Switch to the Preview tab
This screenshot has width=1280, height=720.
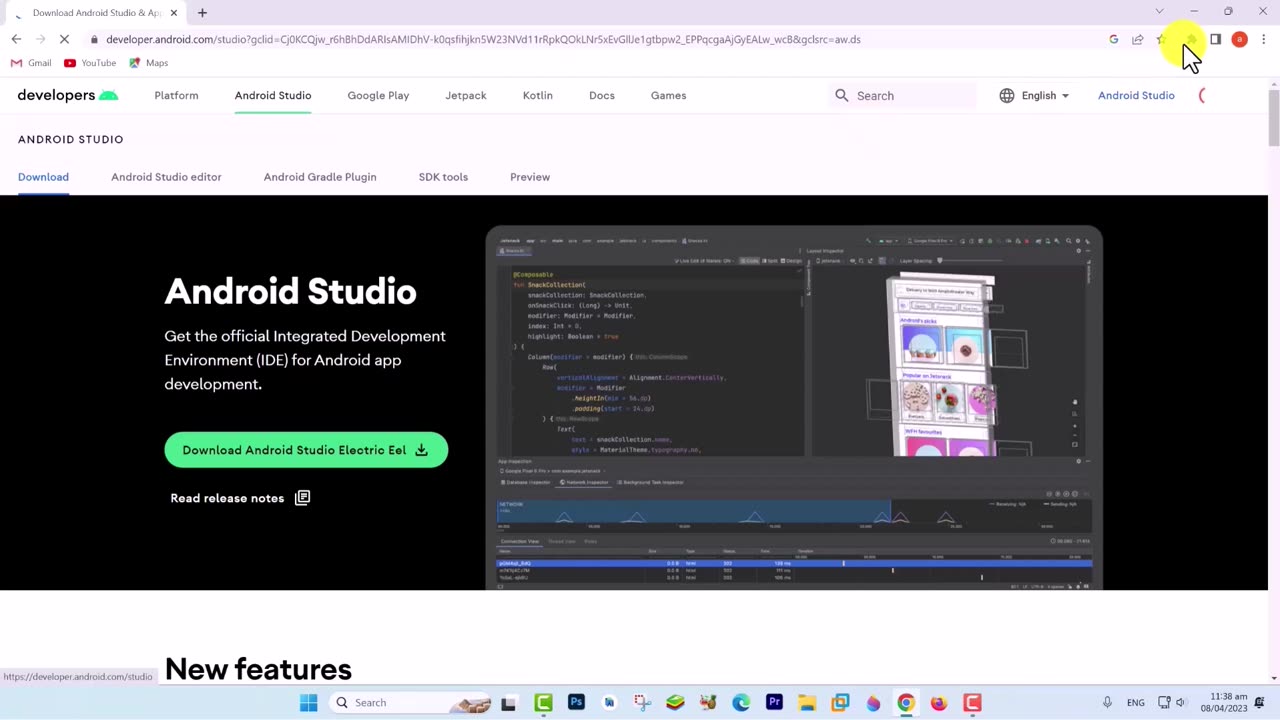(530, 177)
